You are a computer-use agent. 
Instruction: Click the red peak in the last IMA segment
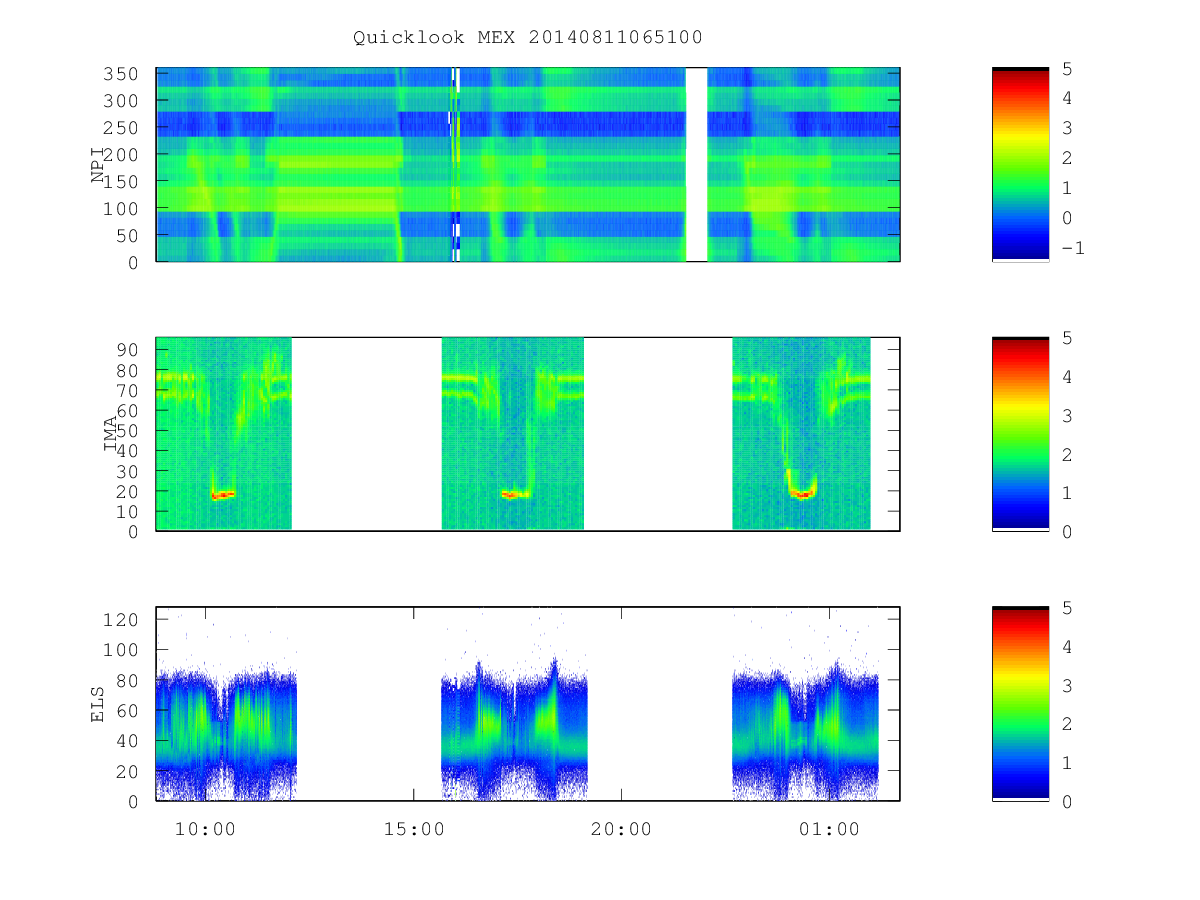click(802, 494)
